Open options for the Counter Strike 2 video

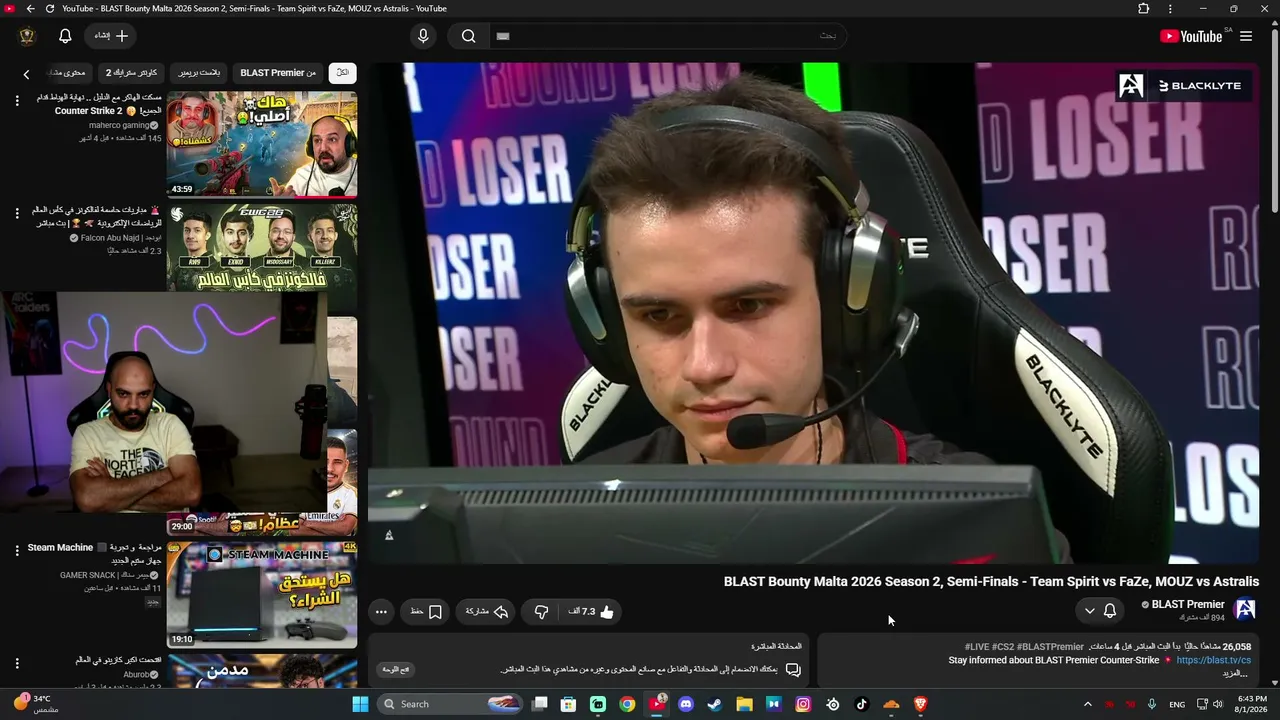[17, 101]
